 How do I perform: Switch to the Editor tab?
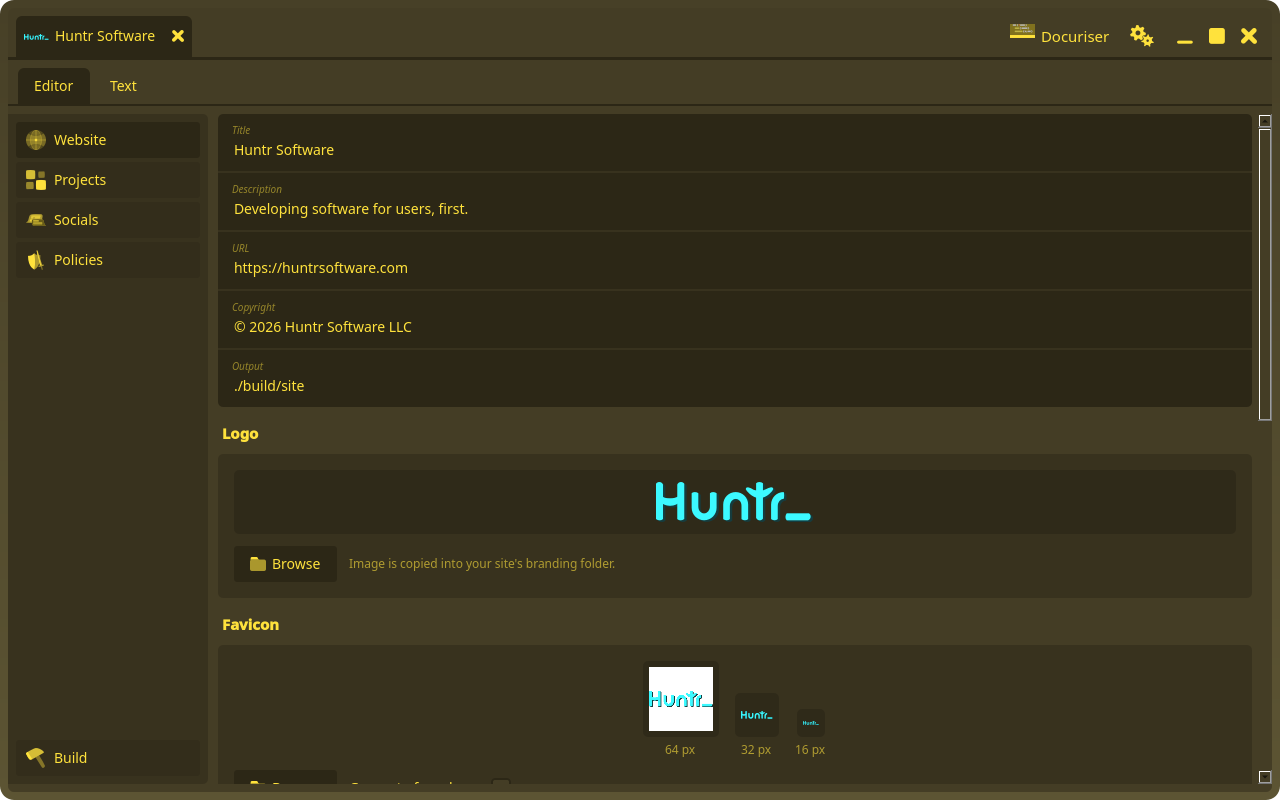pos(54,86)
